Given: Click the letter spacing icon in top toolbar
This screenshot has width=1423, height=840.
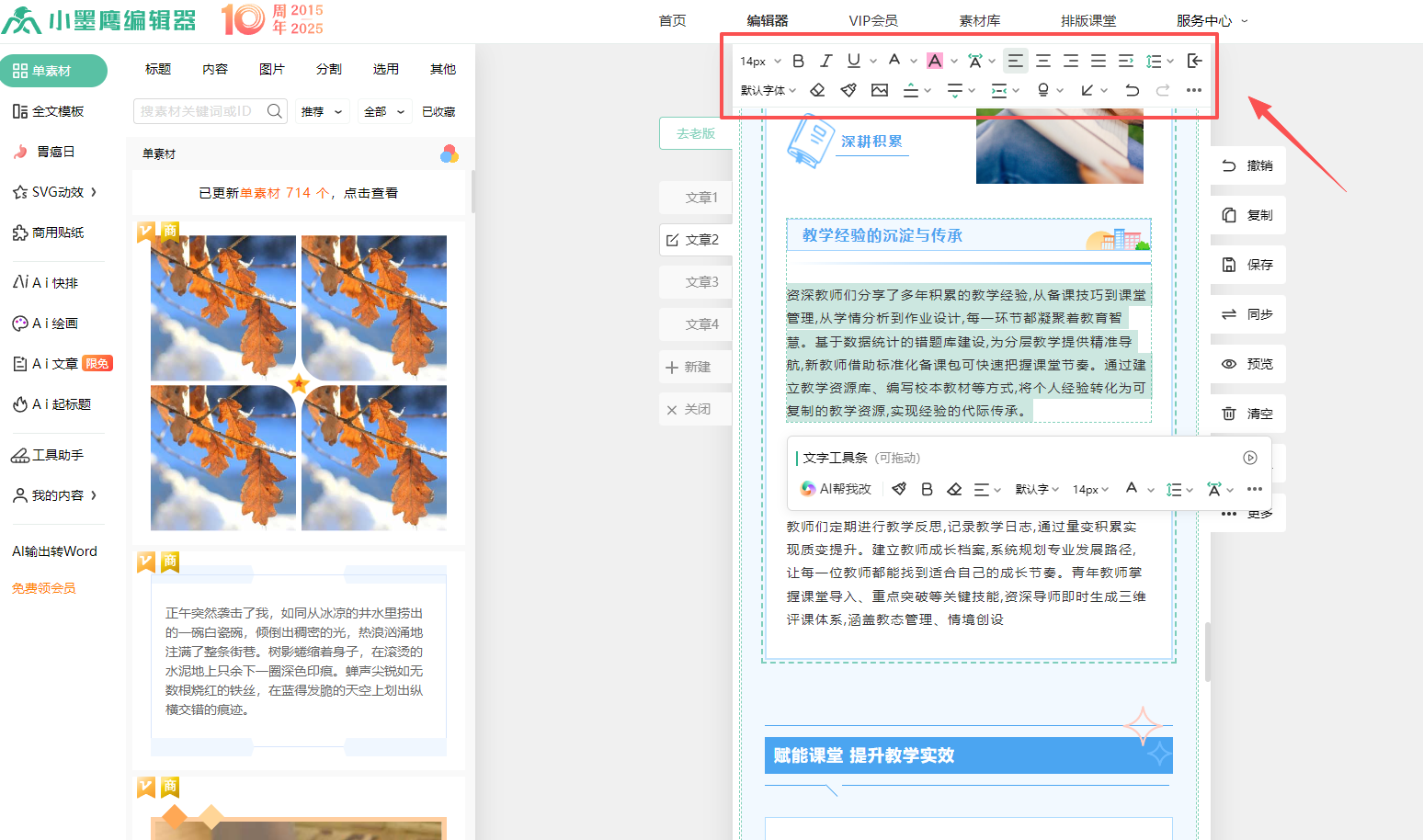Looking at the screenshot, I should [x=975, y=61].
